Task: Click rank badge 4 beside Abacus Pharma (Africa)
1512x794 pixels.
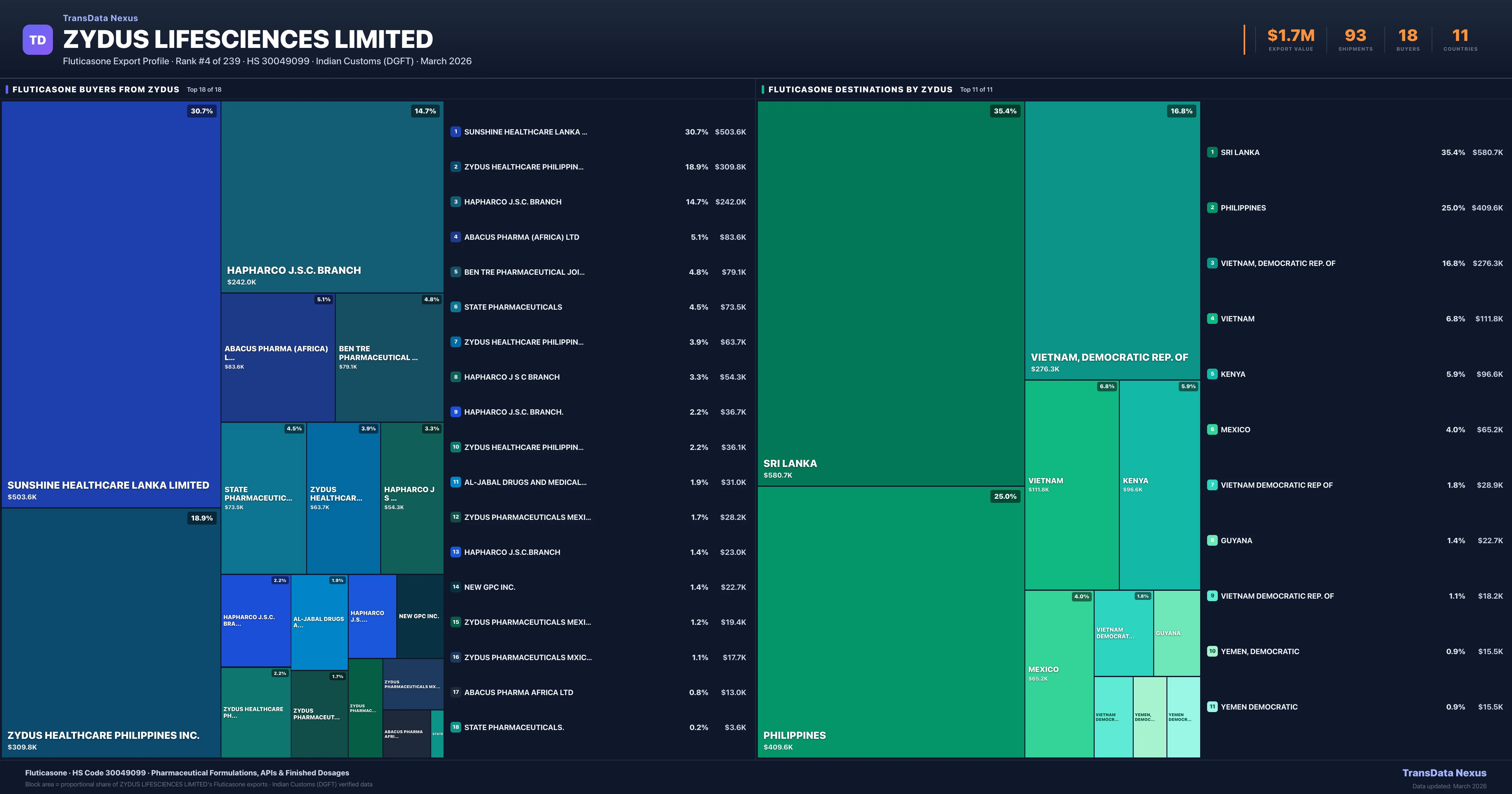Action: pyautogui.click(x=455, y=237)
